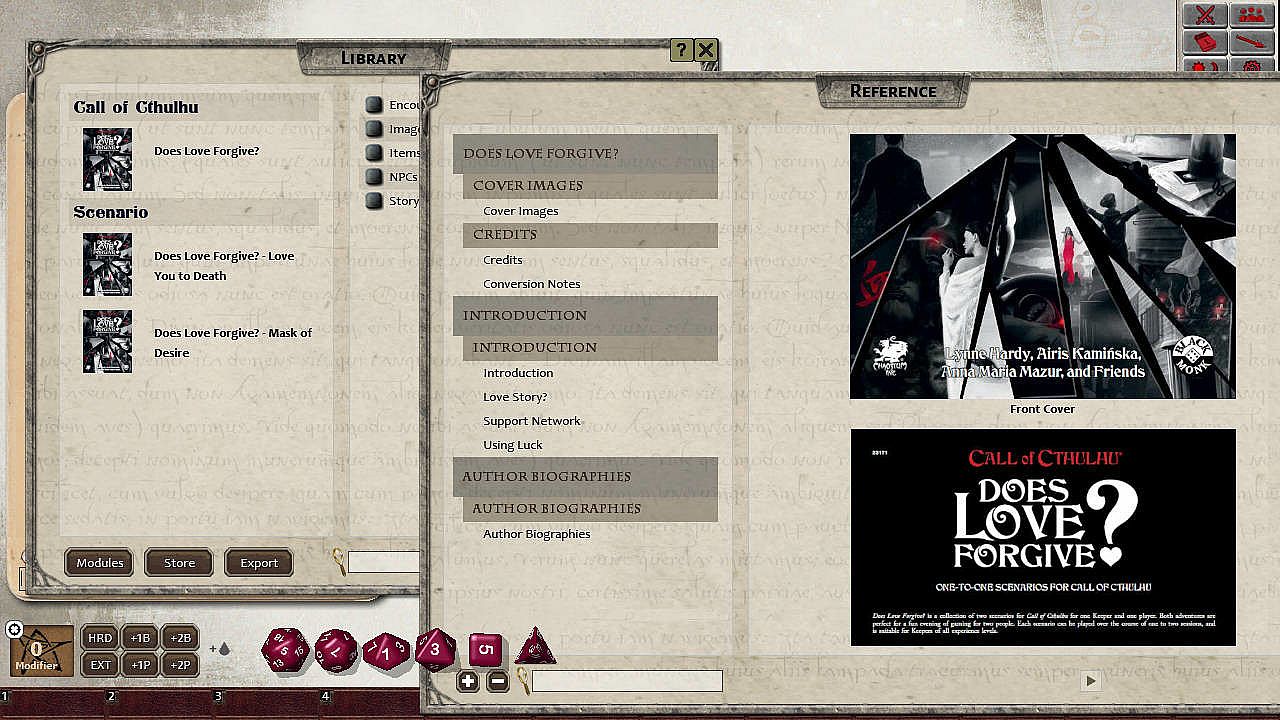This screenshot has width=1280, height=720.
Task: Toggle the +1P penalty die modifier
Action: 141,665
